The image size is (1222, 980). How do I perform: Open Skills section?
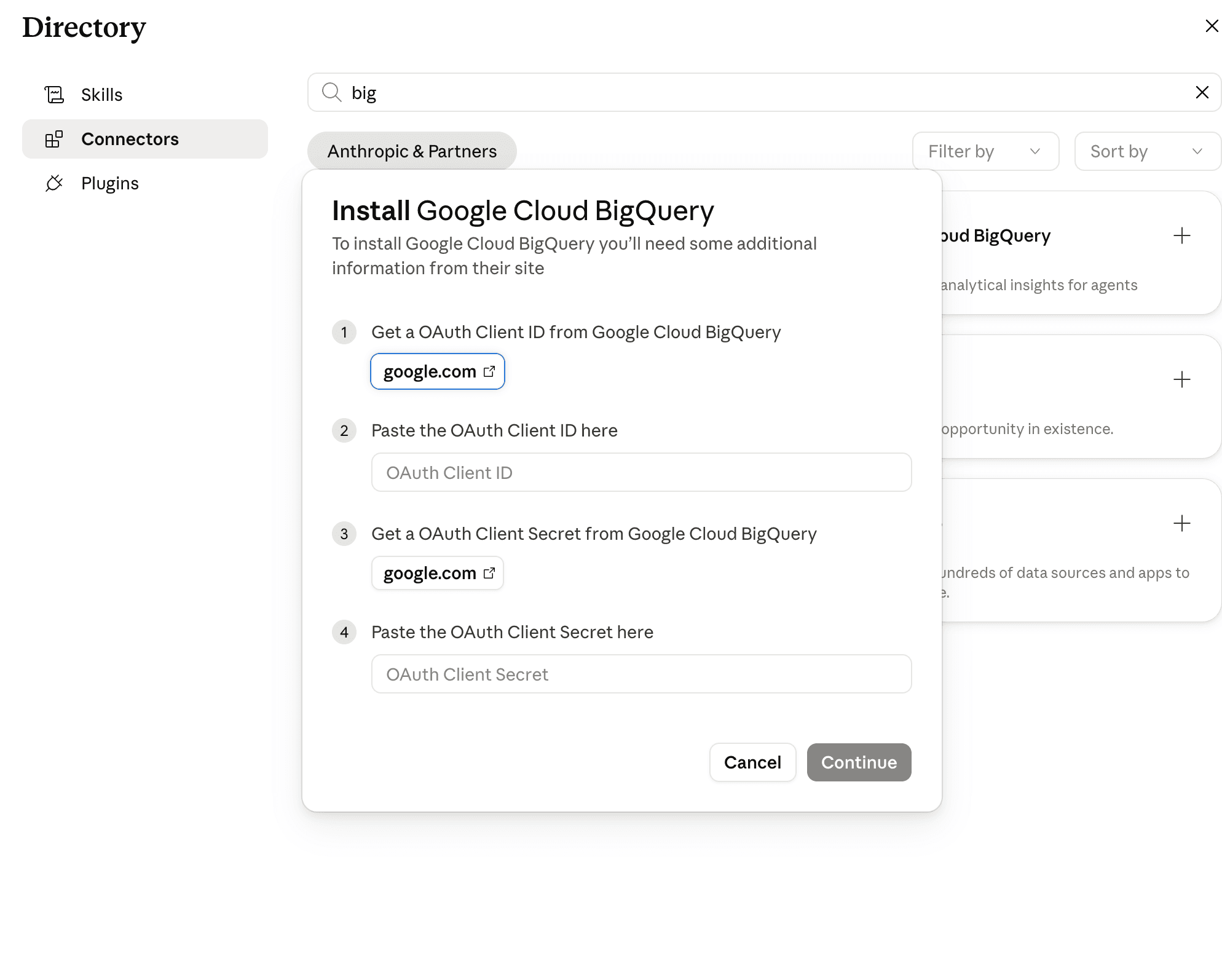(145, 95)
